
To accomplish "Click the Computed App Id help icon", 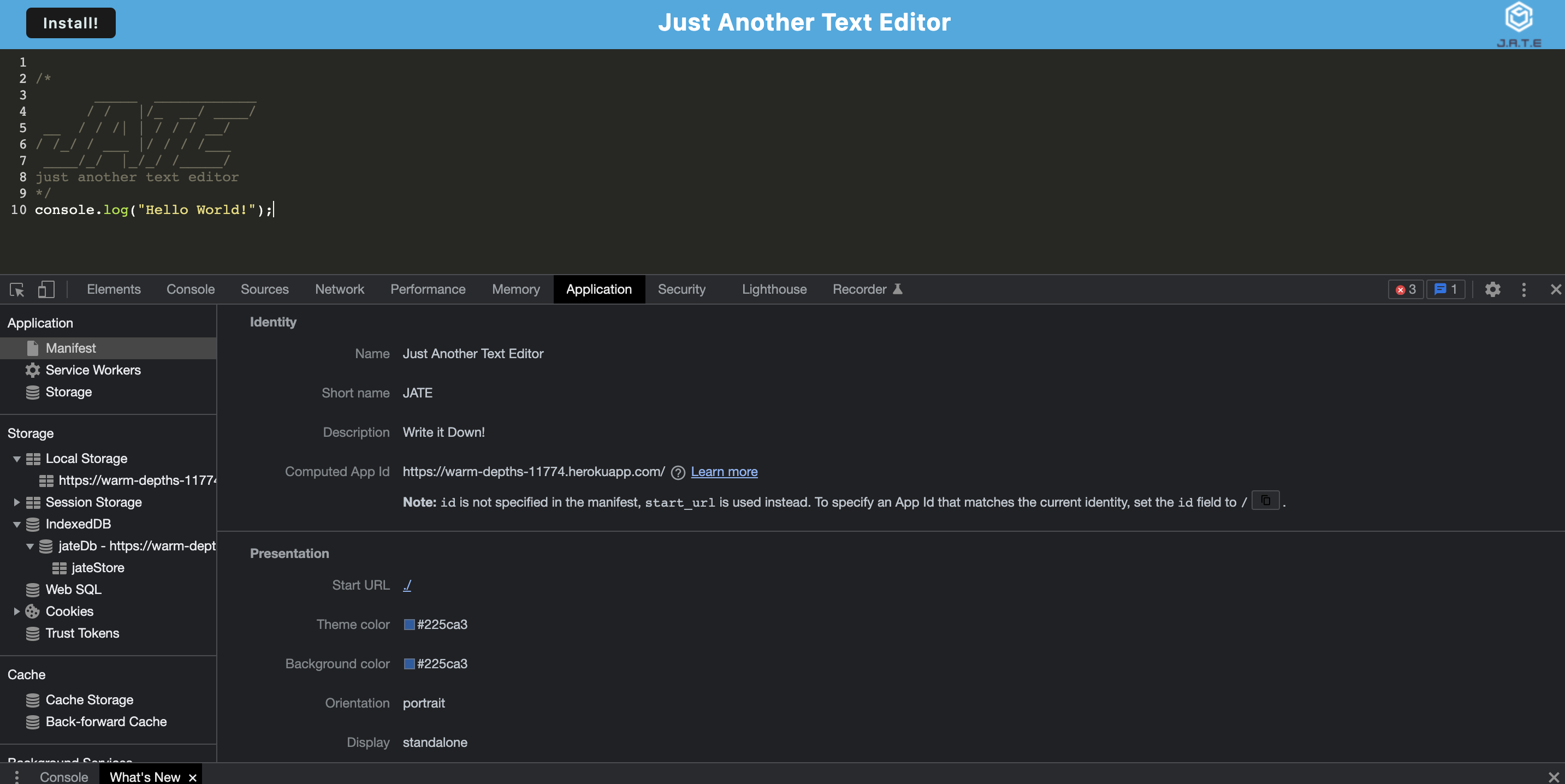I will pos(678,472).
